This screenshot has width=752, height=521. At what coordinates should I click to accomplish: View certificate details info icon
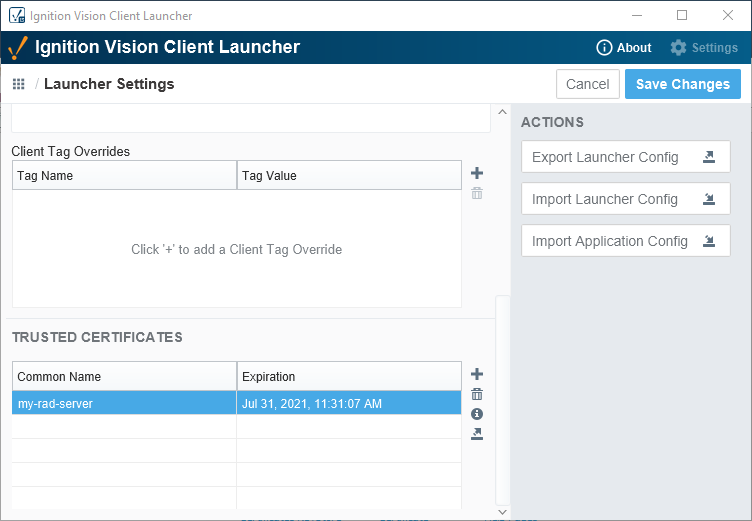pos(477,414)
